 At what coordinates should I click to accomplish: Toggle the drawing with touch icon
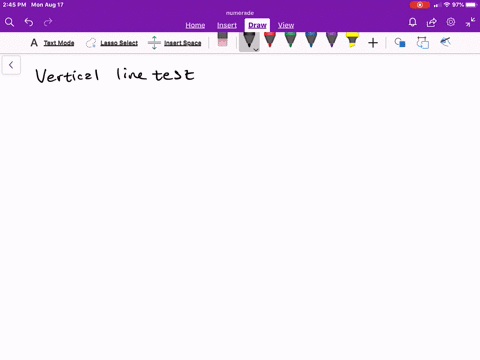click(445, 42)
